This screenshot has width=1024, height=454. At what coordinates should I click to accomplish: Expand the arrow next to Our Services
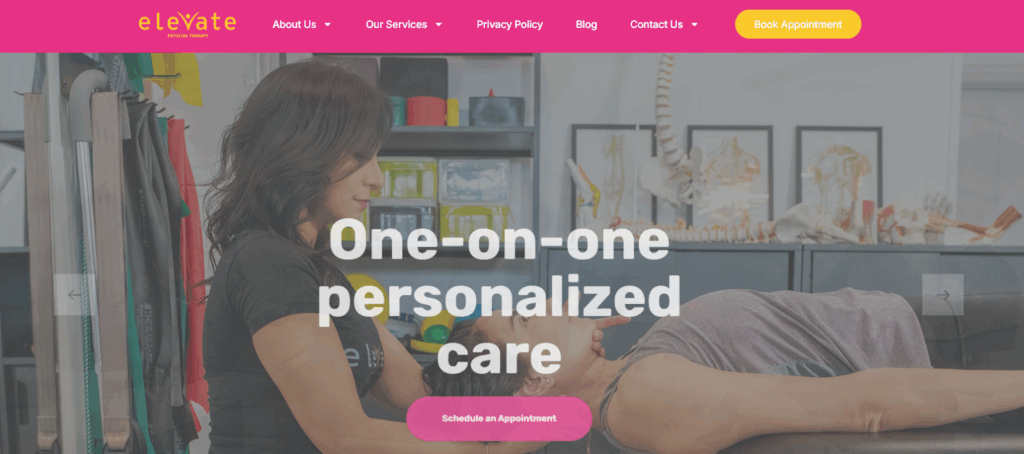point(439,25)
